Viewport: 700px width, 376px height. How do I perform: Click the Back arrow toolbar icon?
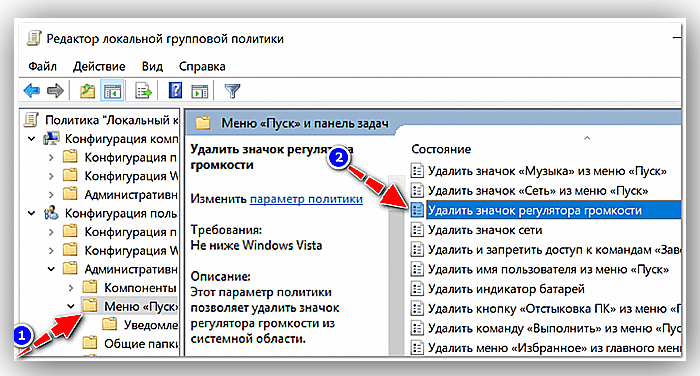[32, 91]
